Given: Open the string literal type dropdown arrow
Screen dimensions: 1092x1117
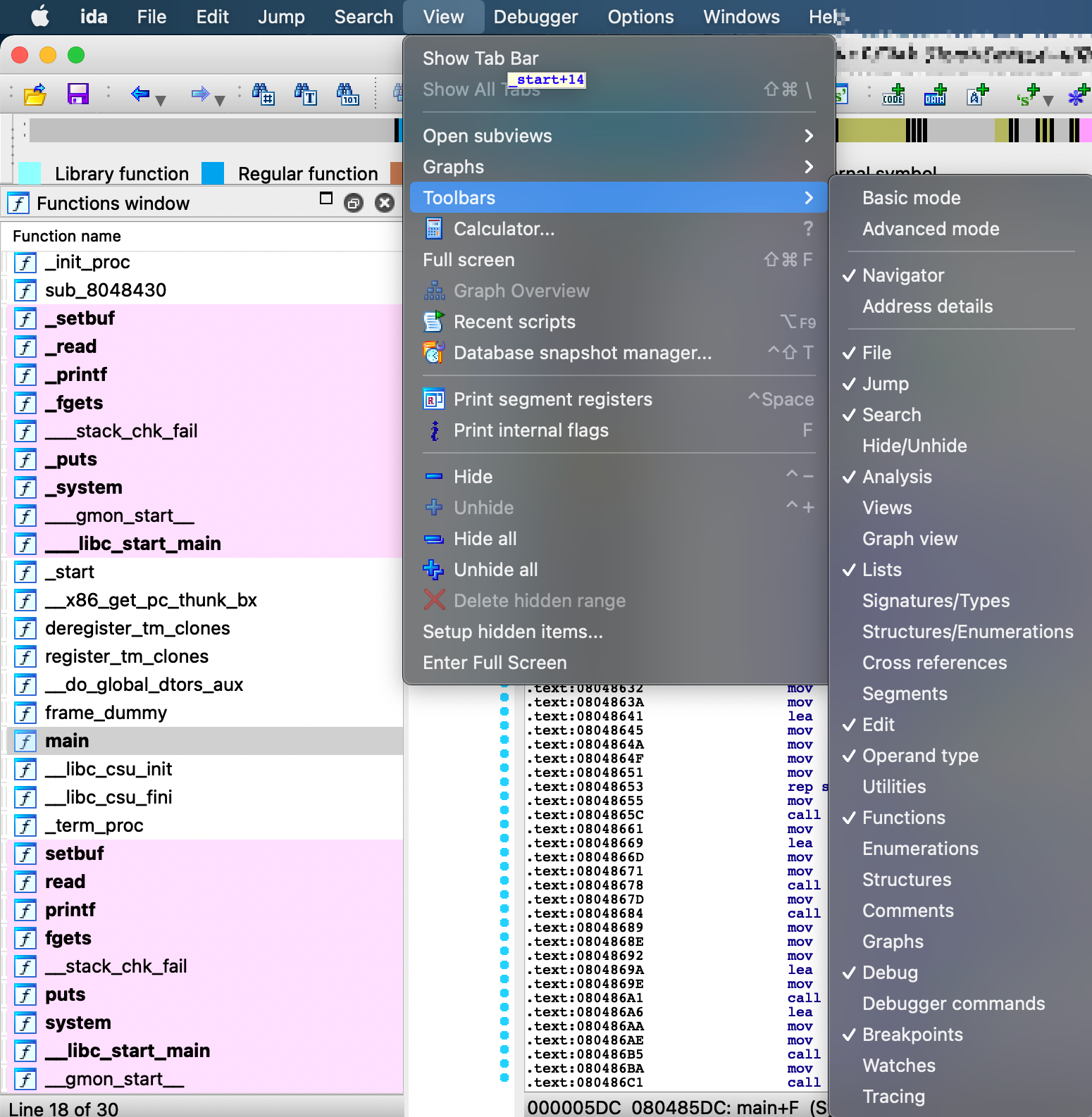Looking at the screenshot, I should [1048, 101].
